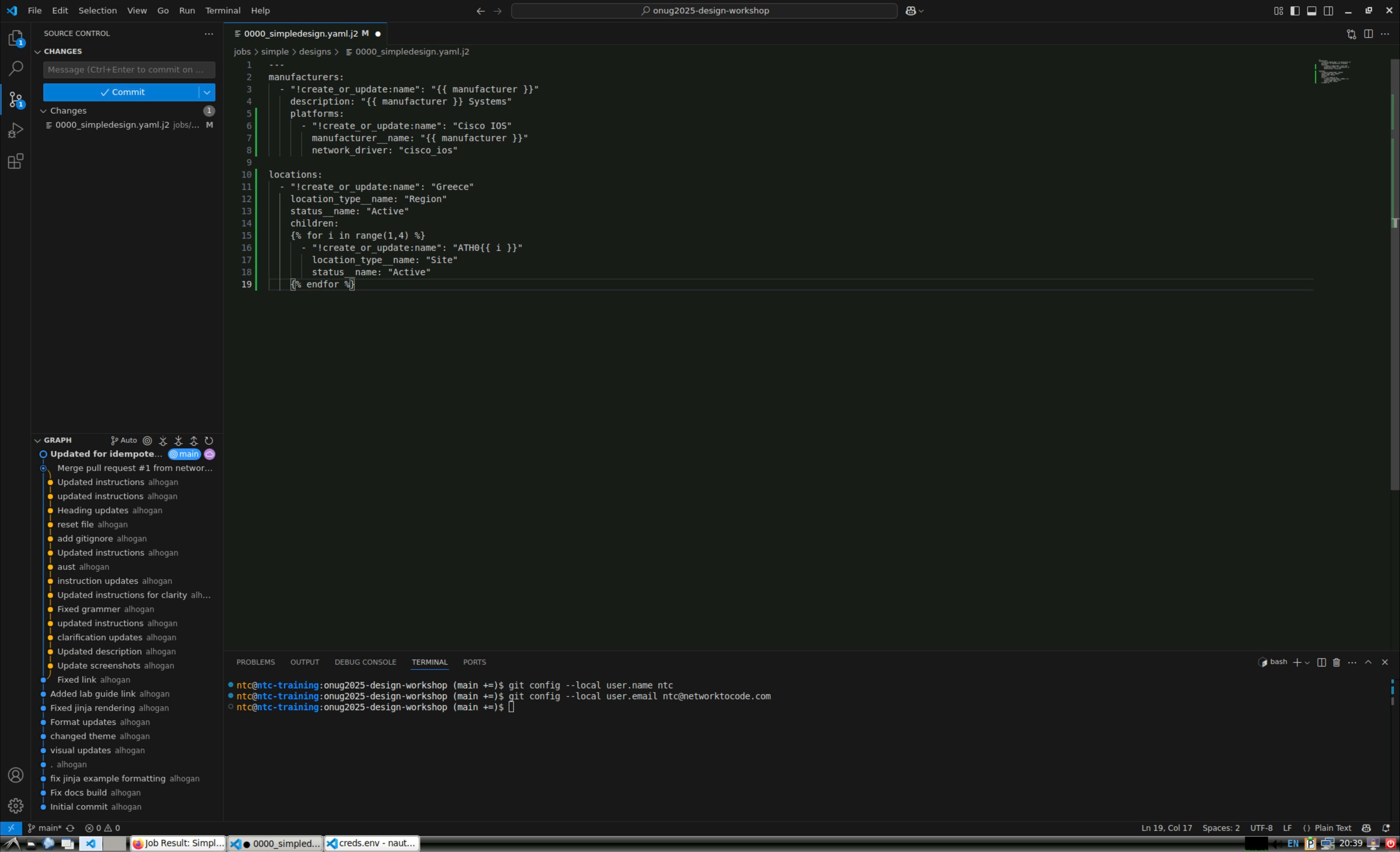The height and width of the screenshot is (852, 1400).
Task: Switch to the PROBLEMS panel tab
Action: click(255, 662)
